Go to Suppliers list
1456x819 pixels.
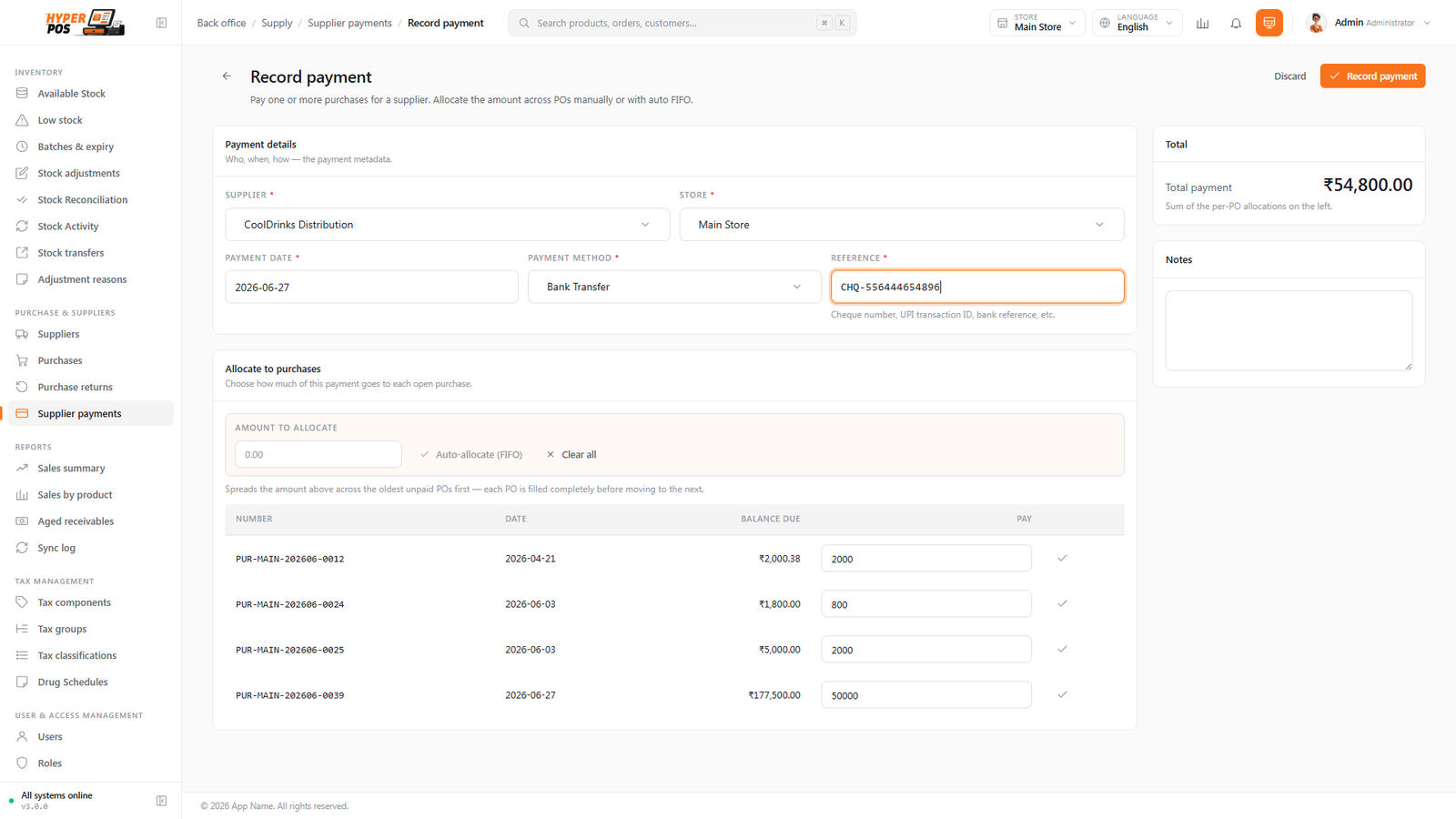point(90,334)
